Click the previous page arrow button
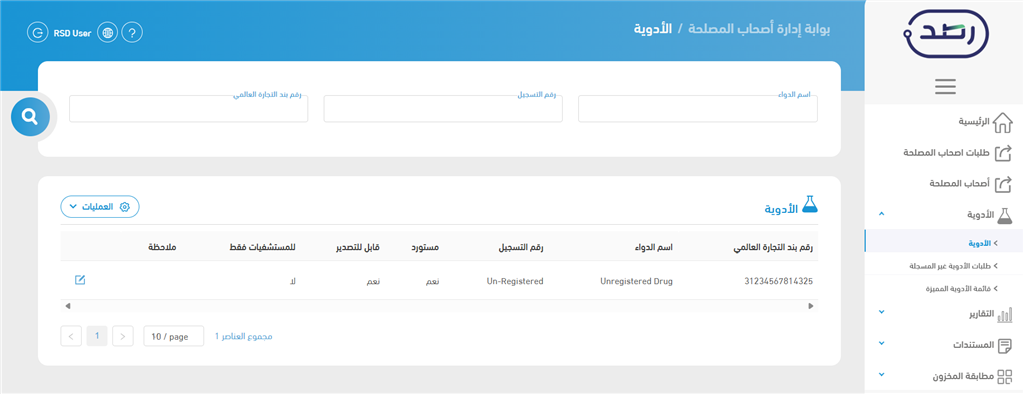Screen dimensions: 1024x394 pos(71,337)
